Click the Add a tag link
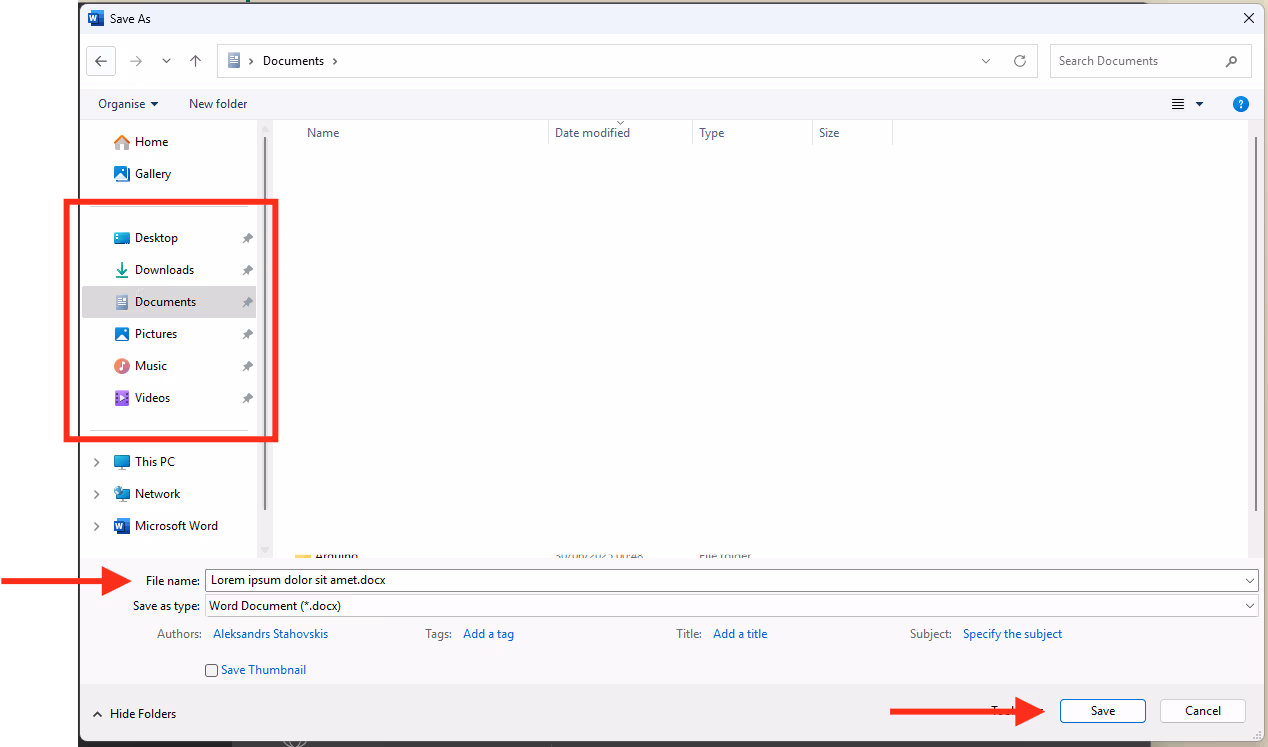Screen dimensions: 1268x747 point(488,634)
